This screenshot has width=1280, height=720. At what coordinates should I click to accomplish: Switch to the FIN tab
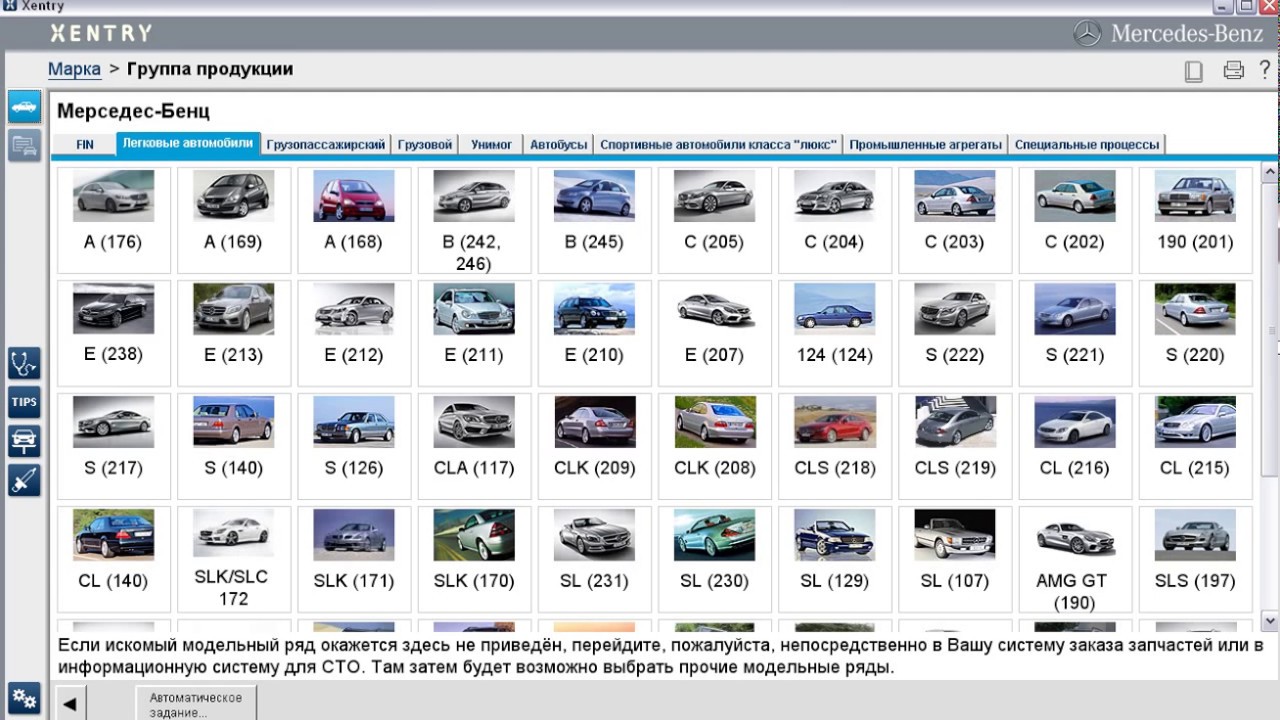[85, 144]
